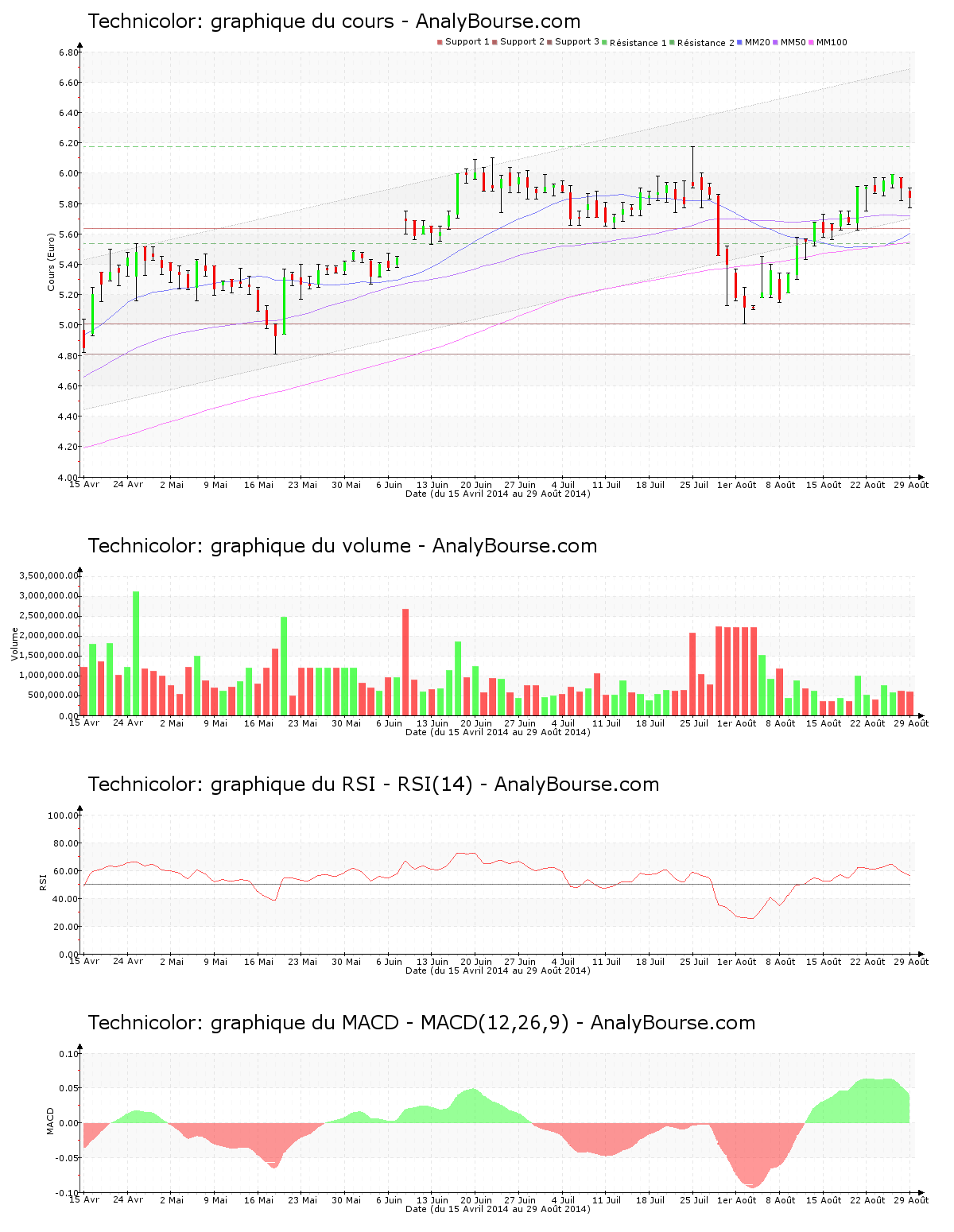Select the 'Support 3' legend label
The width and height of the screenshot is (954, 1232).
577,42
